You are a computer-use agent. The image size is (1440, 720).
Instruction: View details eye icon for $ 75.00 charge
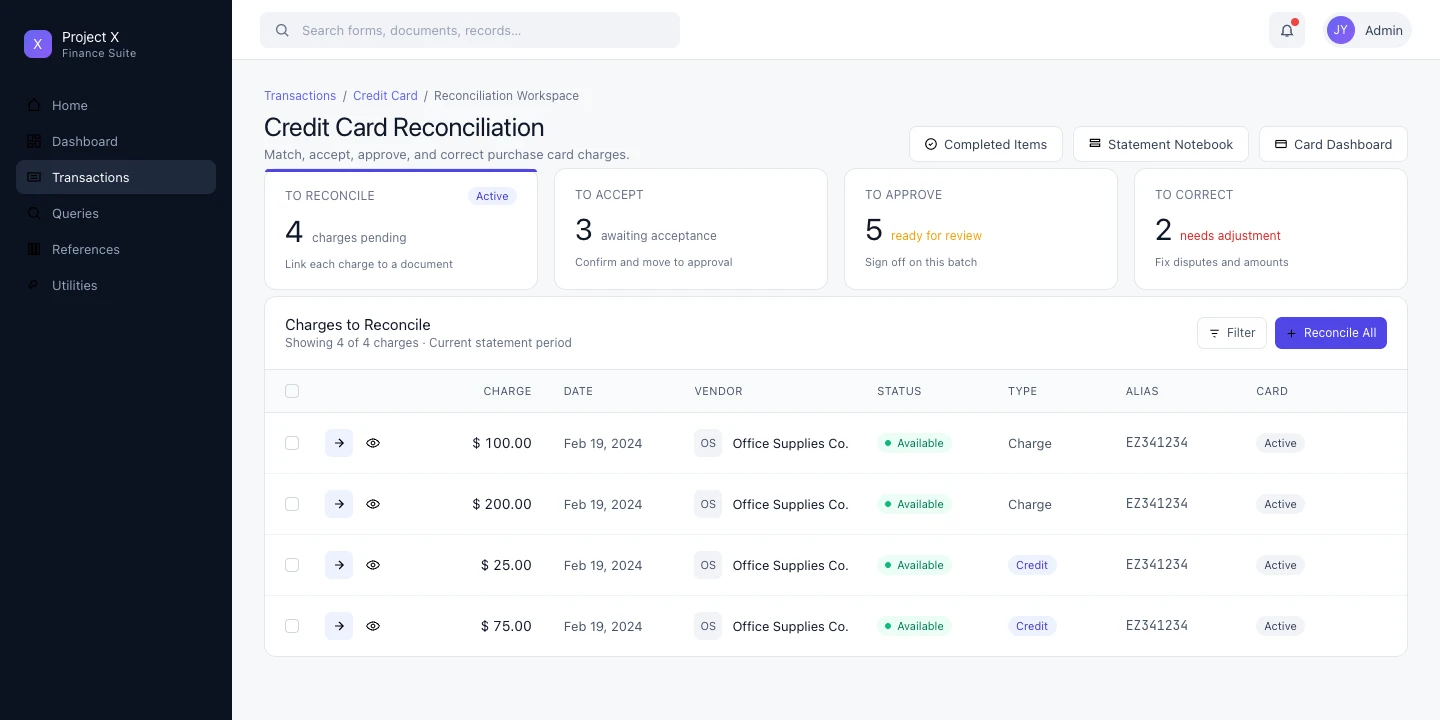[373, 626]
